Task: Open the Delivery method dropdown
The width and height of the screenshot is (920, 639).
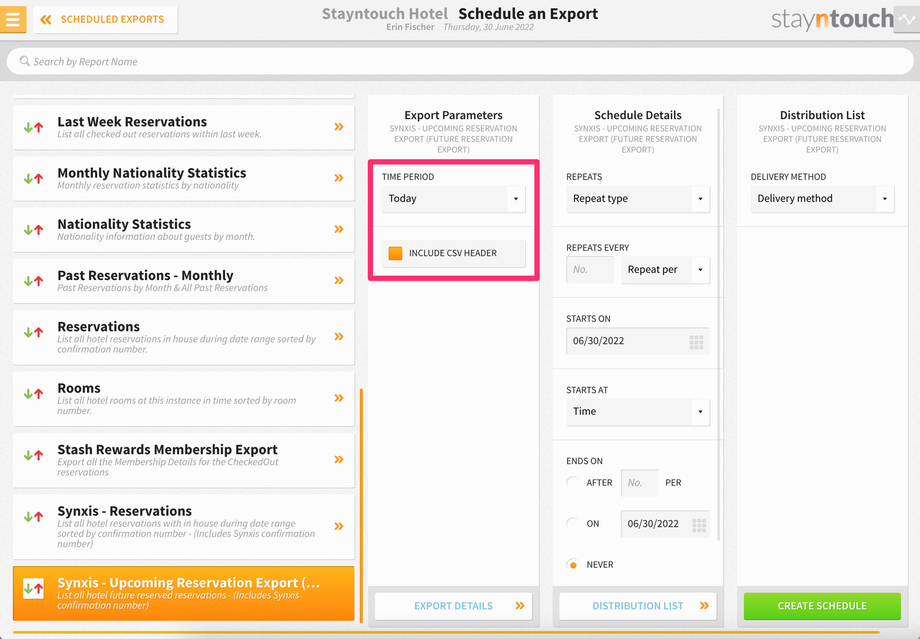Action: (822, 199)
